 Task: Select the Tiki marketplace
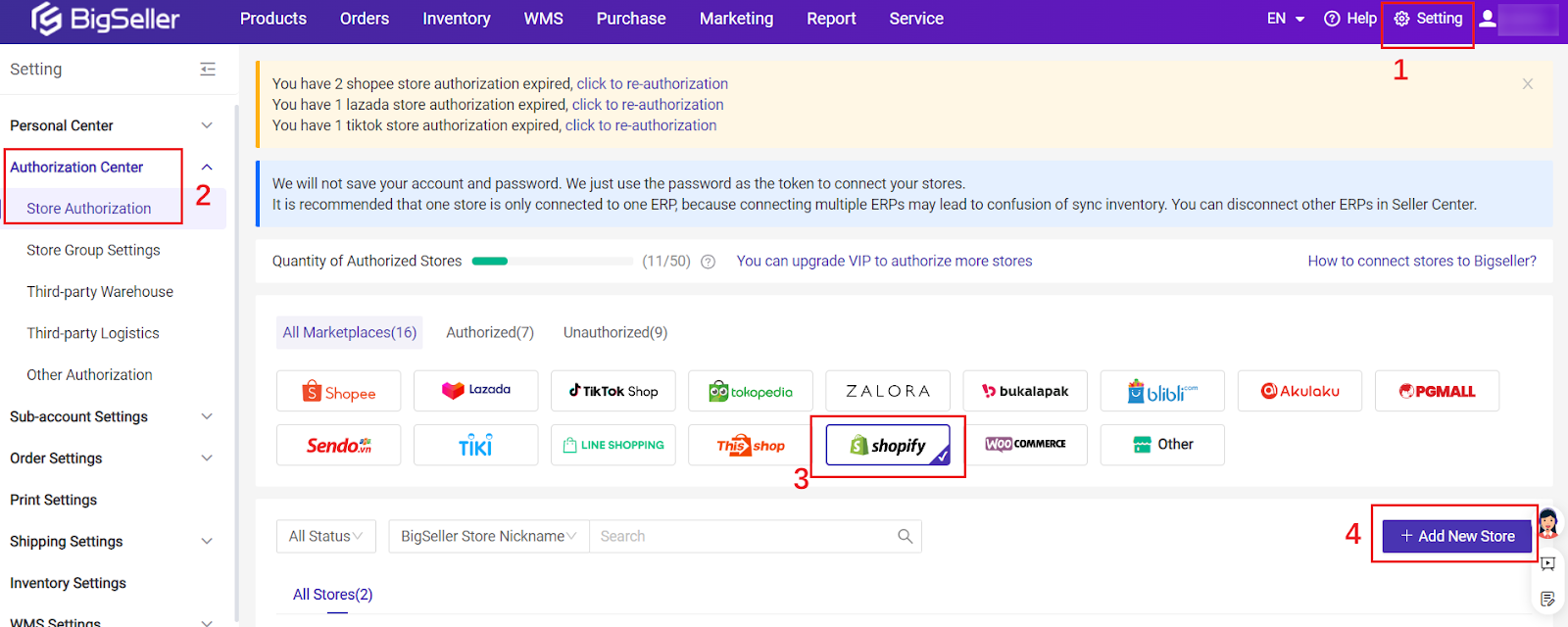475,445
